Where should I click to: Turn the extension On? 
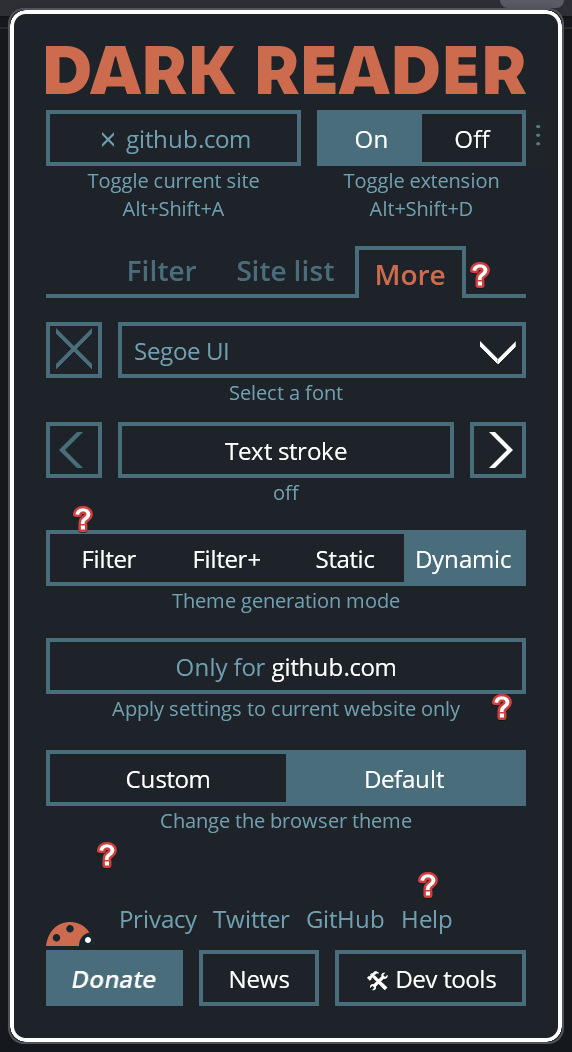tap(370, 138)
